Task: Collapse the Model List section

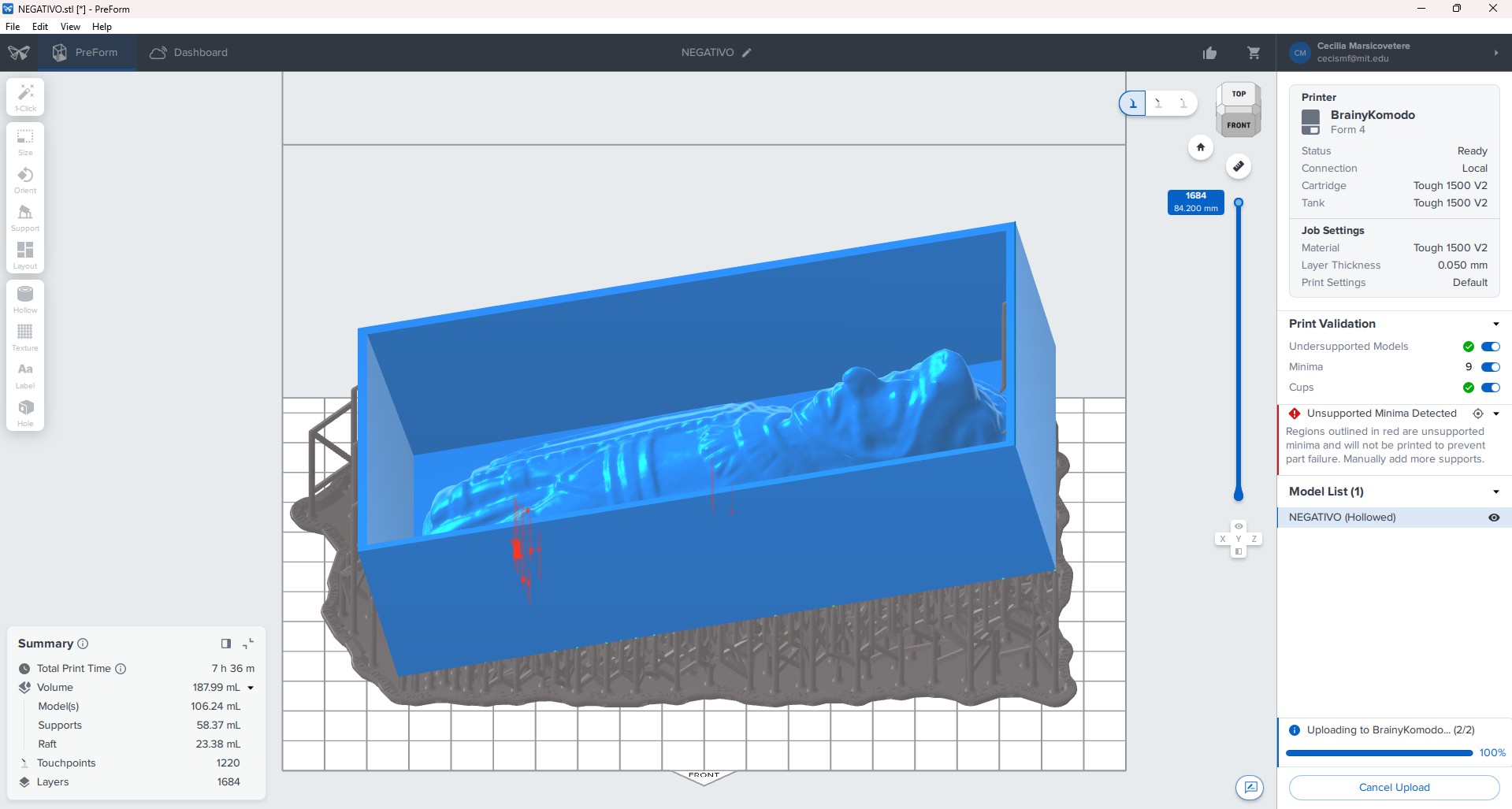Action: 1495,492
